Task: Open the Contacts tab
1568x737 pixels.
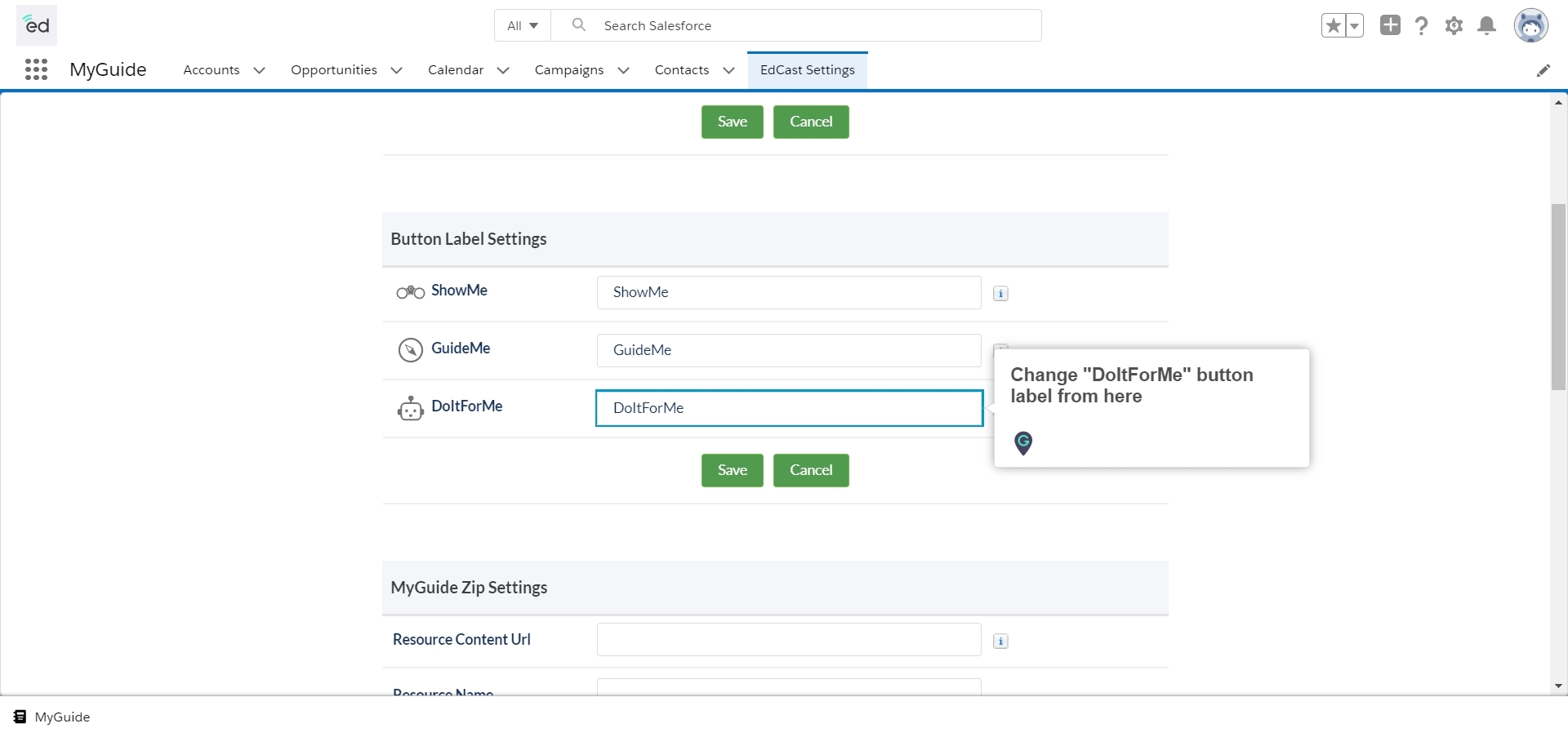Action: (x=682, y=70)
